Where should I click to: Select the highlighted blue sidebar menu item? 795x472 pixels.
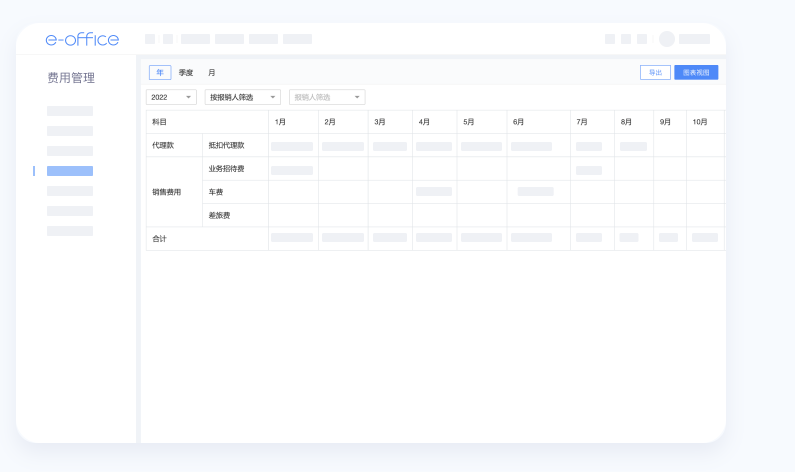click(70, 171)
